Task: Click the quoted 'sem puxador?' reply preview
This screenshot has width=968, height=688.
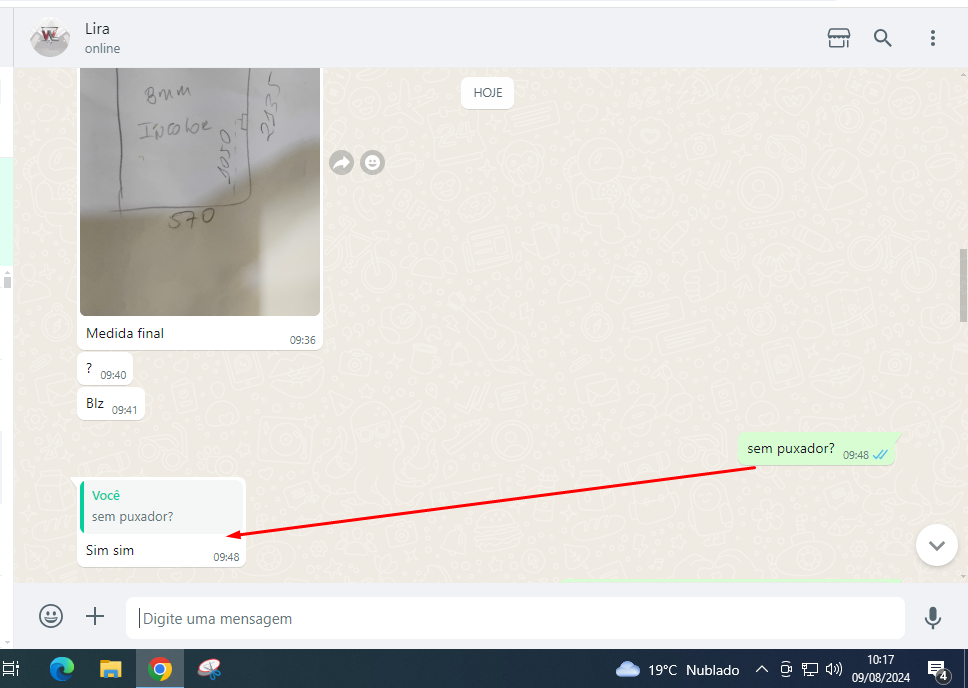Action: [162, 506]
